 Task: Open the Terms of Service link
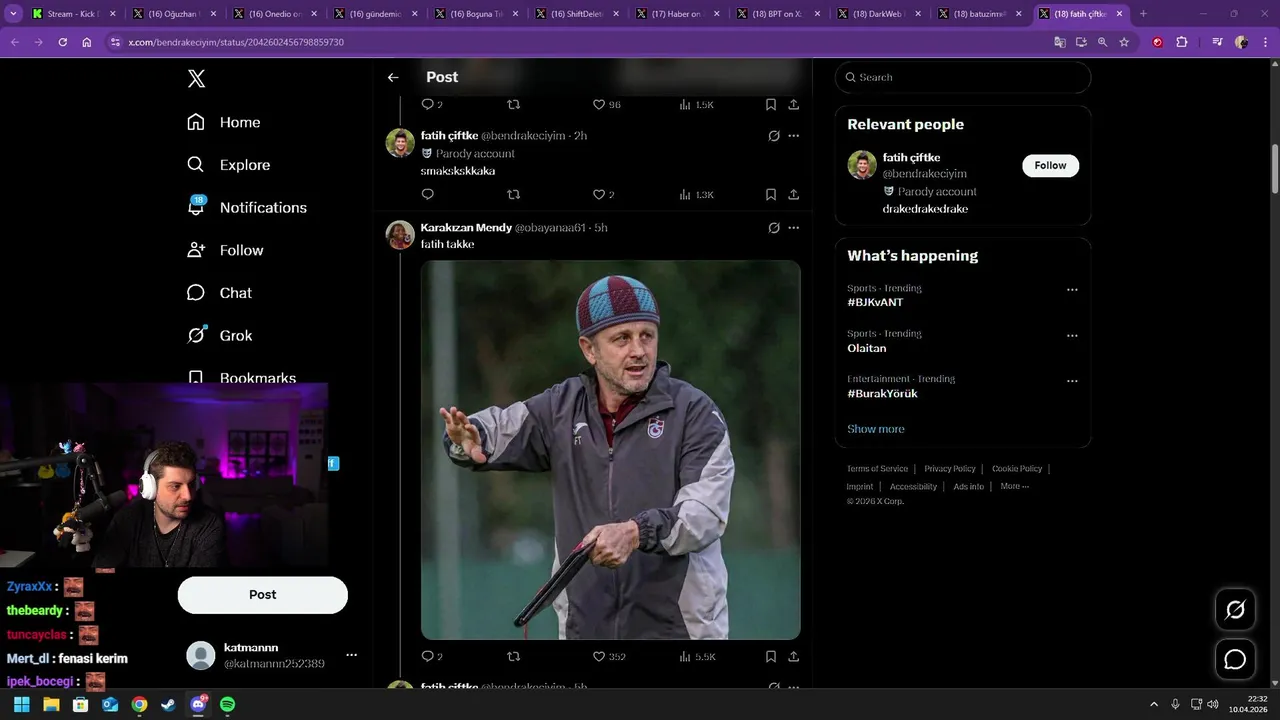pyautogui.click(x=877, y=468)
